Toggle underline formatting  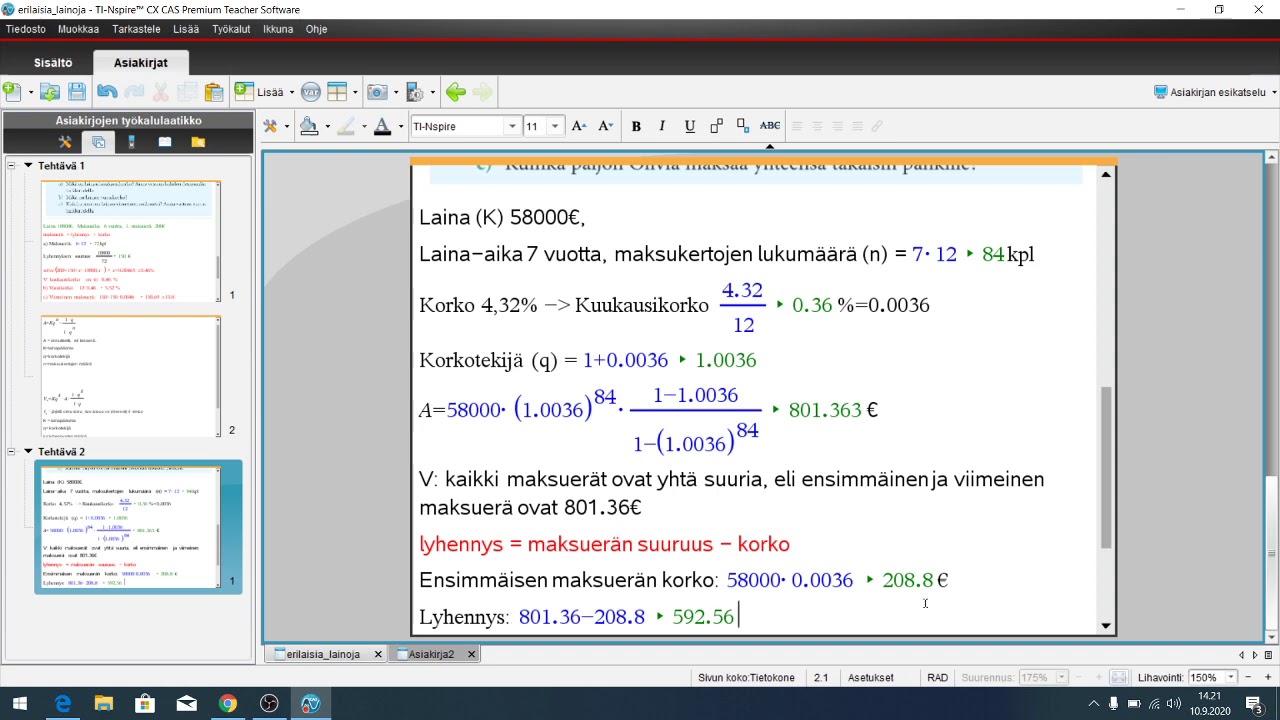pos(689,126)
